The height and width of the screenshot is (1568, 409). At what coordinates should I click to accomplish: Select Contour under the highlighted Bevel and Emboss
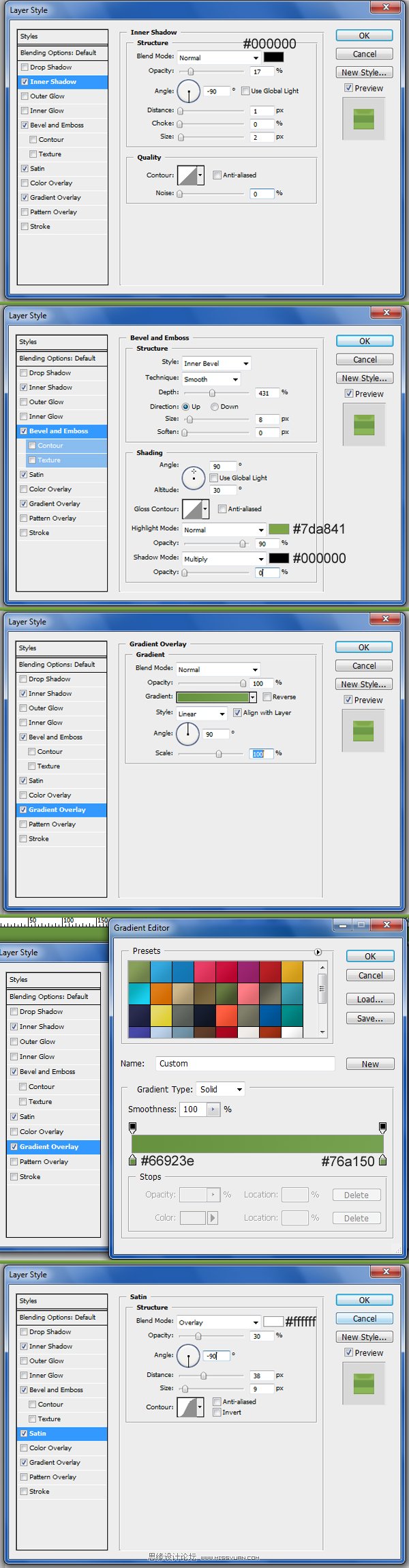click(50, 446)
